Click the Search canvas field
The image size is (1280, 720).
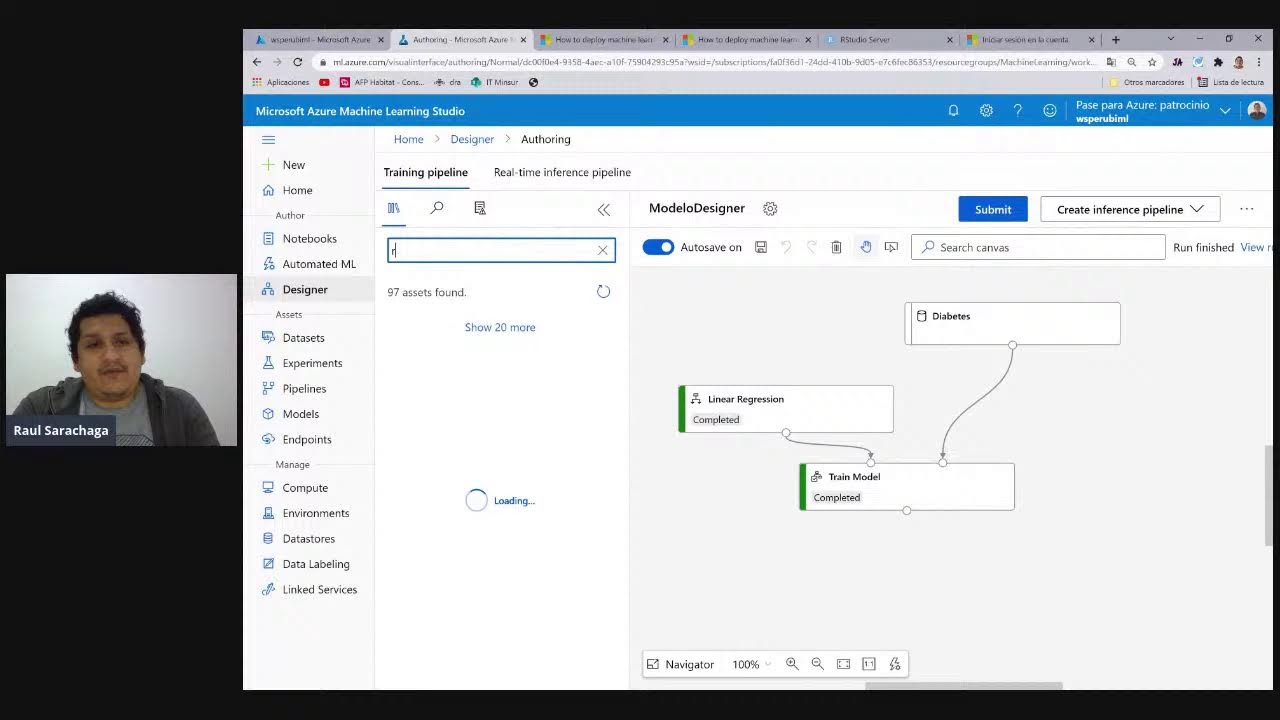pyautogui.click(x=1038, y=247)
